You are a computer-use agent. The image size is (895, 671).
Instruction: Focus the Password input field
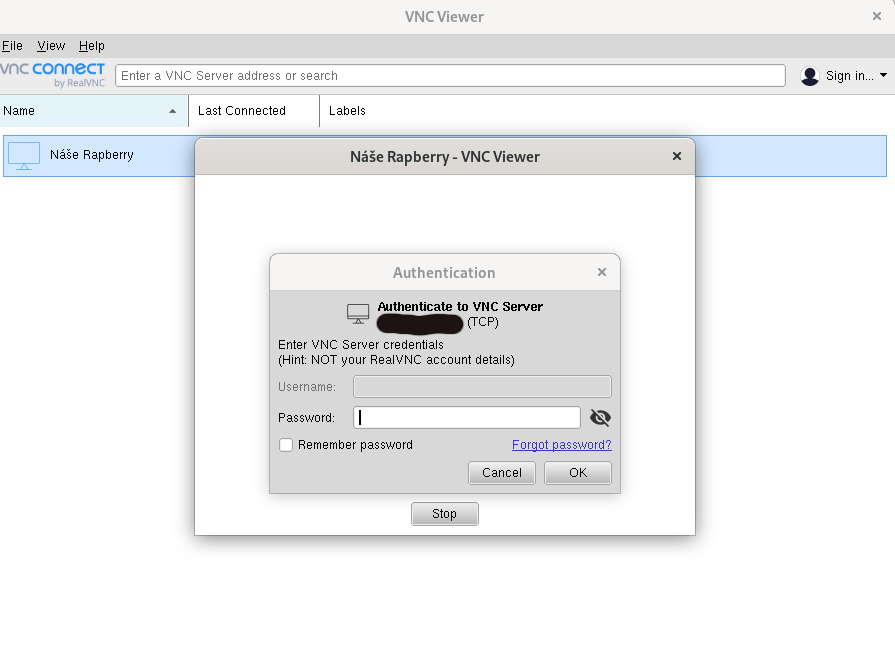[467, 418]
